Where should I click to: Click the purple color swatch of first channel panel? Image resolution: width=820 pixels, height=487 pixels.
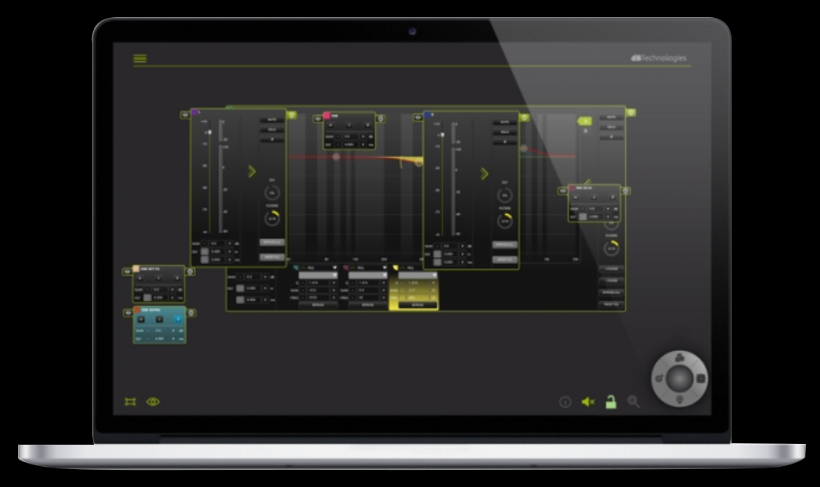coord(195,112)
